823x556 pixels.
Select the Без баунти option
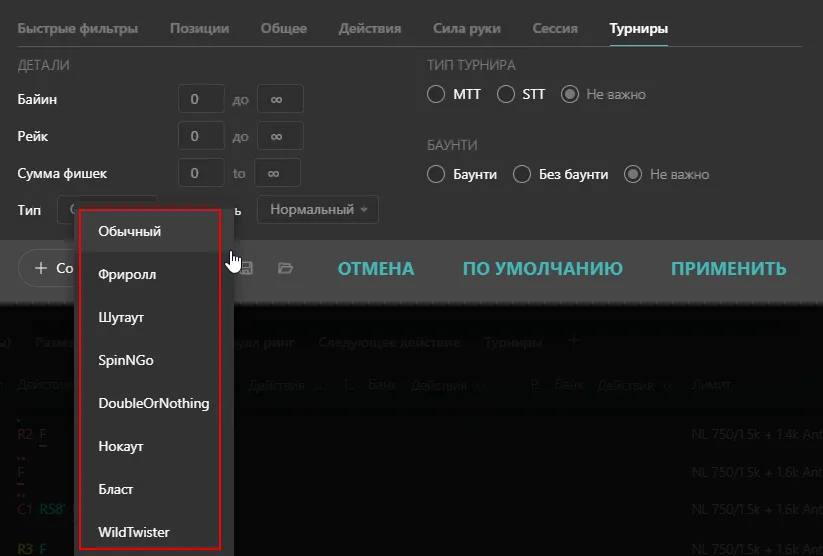pos(522,174)
